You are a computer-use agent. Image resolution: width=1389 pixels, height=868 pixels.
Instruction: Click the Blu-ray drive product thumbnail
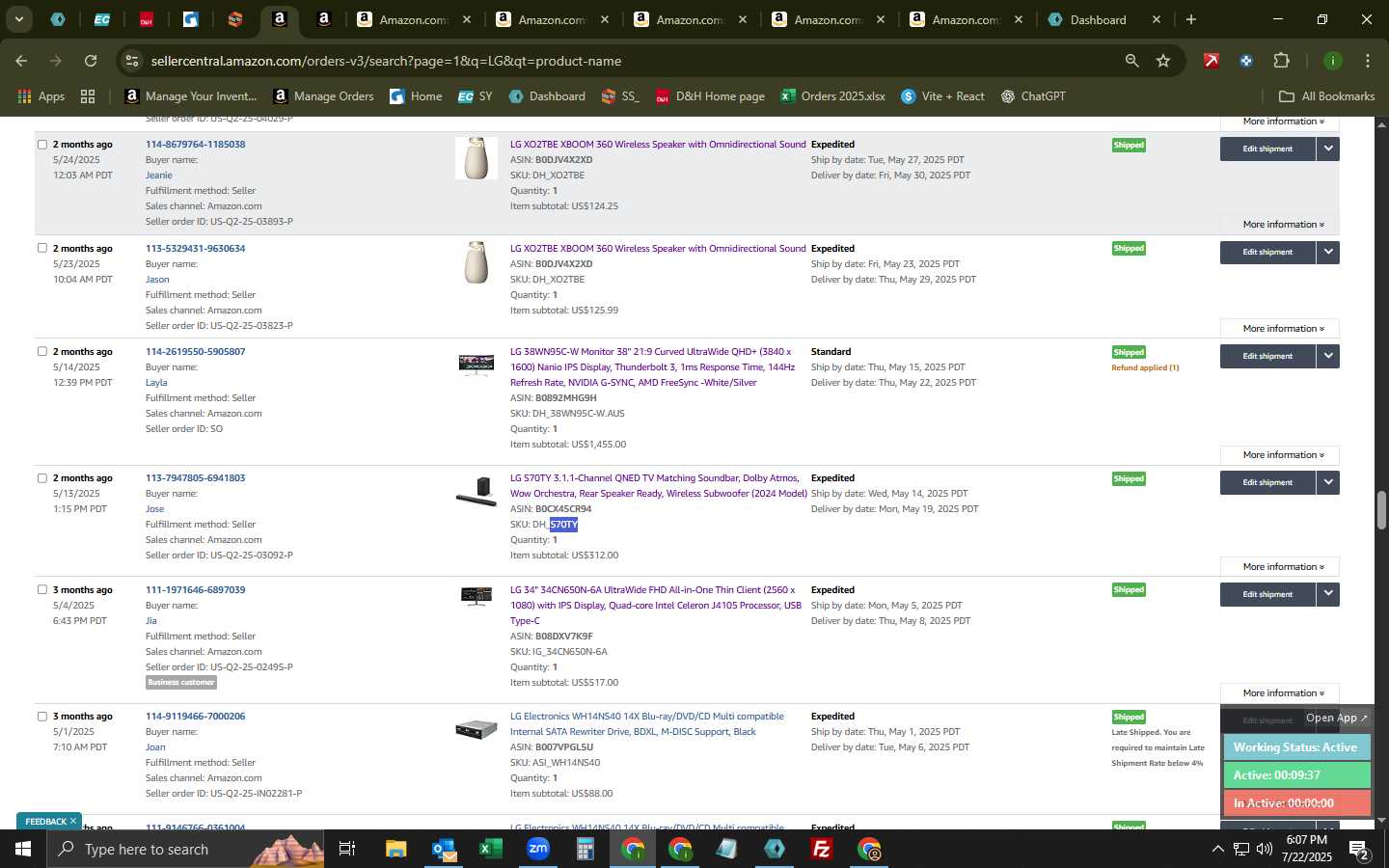[477, 730]
